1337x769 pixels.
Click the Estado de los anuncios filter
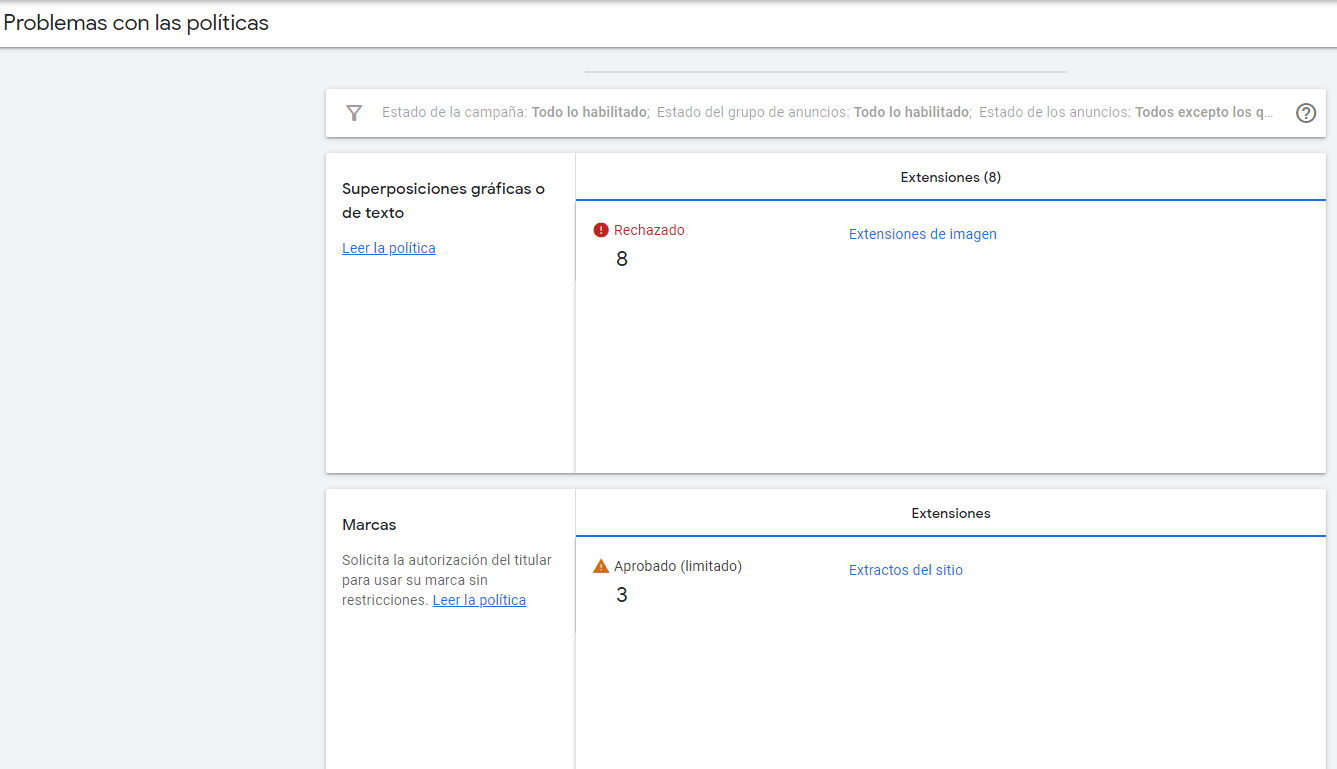(1126, 113)
